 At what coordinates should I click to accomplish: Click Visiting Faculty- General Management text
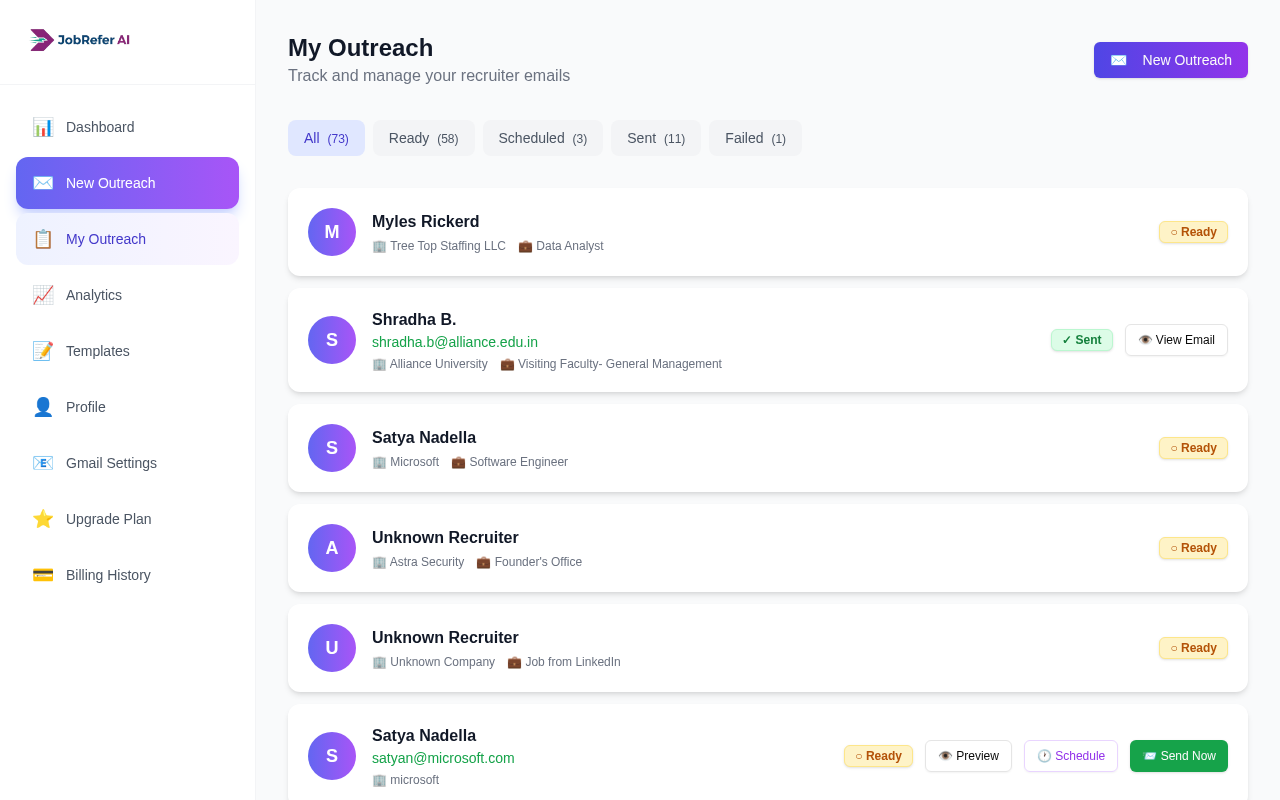click(x=620, y=364)
